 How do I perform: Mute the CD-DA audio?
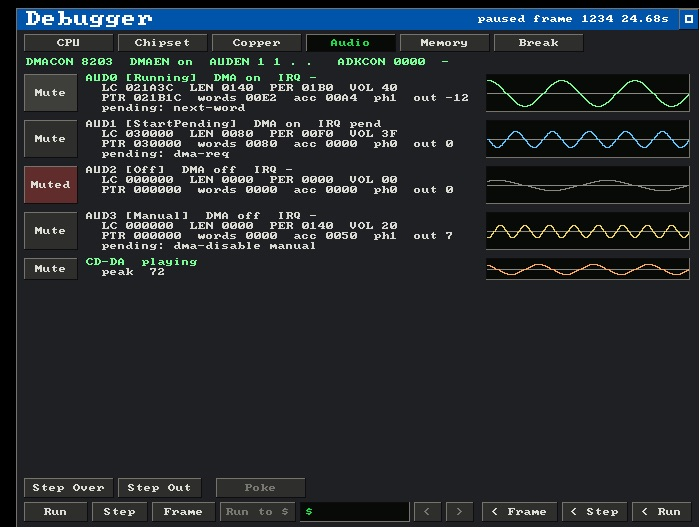(x=50, y=269)
